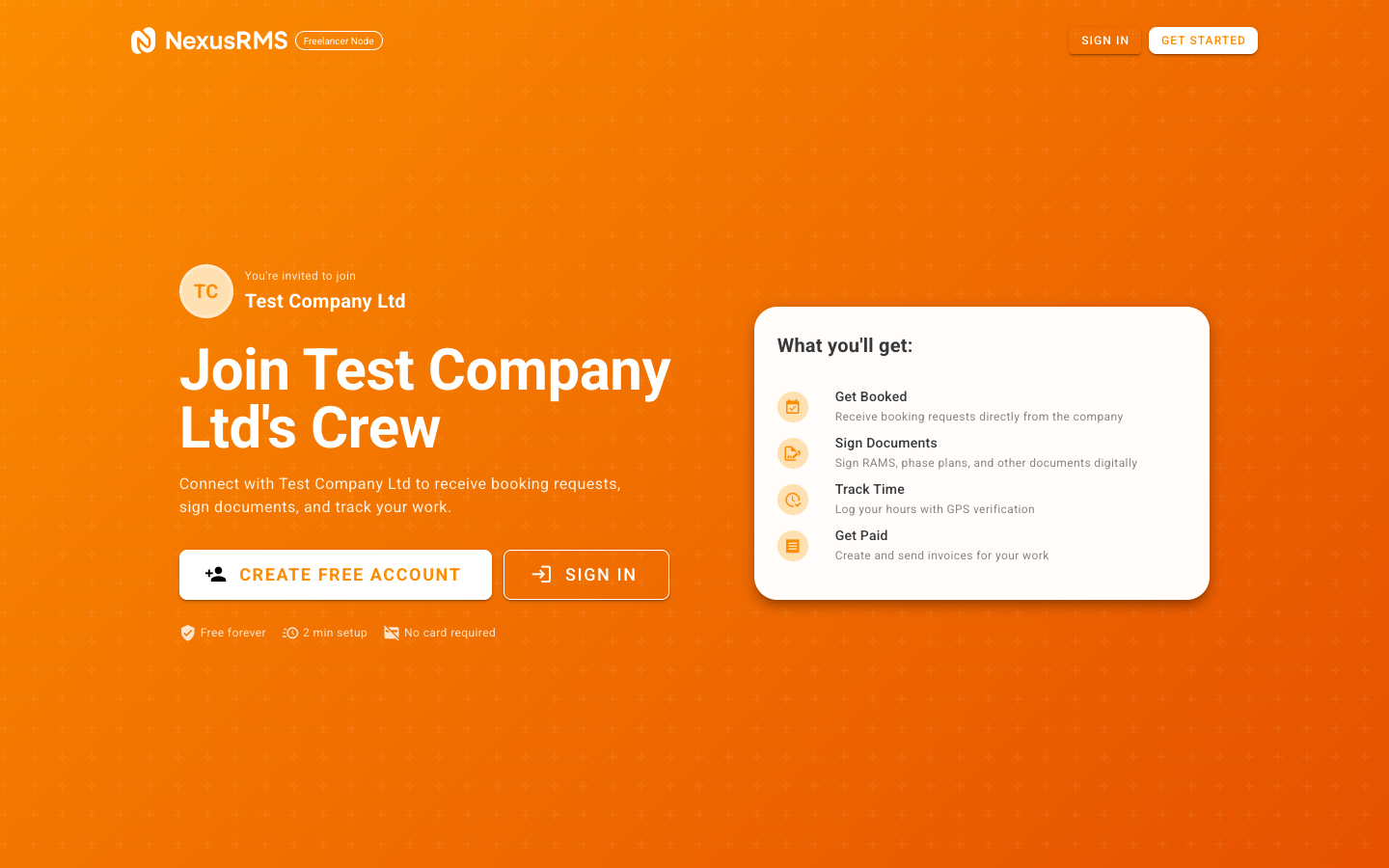The width and height of the screenshot is (1389, 868).
Task: Click the NexusRMS logo icon
Action: tap(143, 41)
